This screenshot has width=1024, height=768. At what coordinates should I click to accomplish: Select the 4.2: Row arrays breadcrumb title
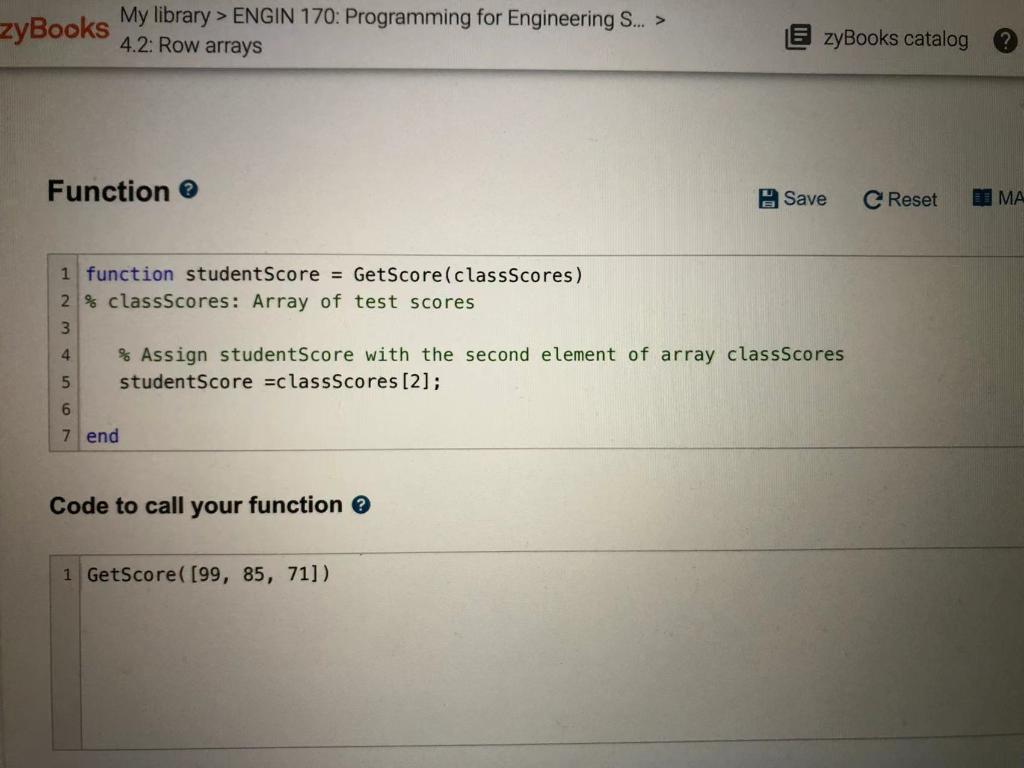tap(189, 46)
